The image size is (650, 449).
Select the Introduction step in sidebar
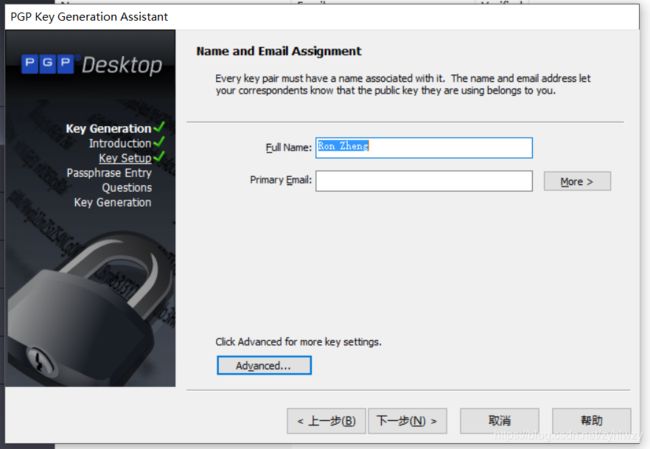tap(120, 143)
